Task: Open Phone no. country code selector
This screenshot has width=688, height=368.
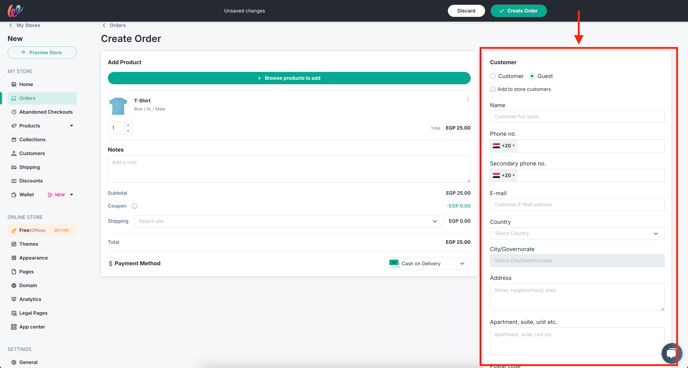Action: pos(504,146)
